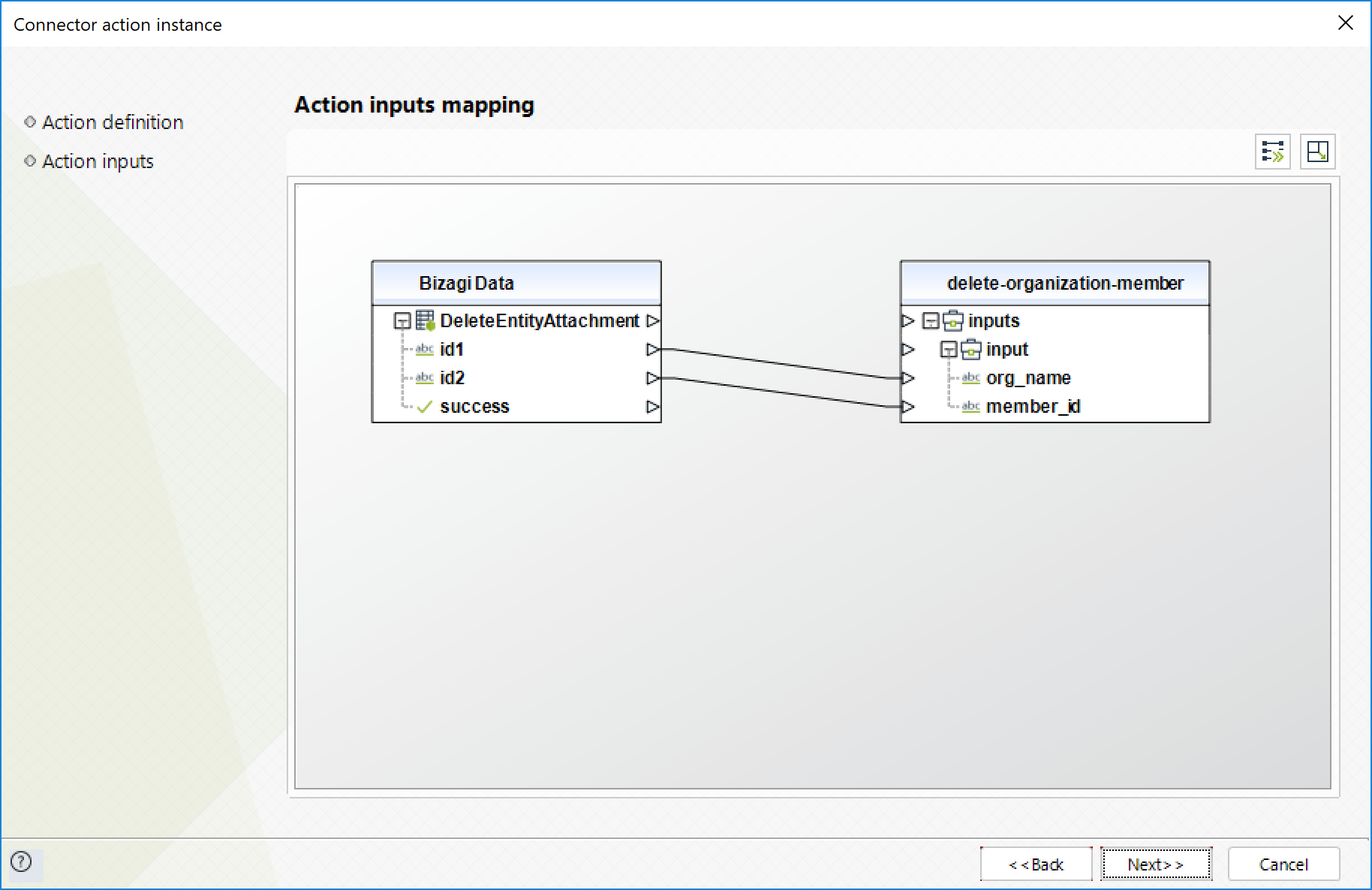Click the output connector arrow of success
This screenshot has width=1372, height=890.
click(x=653, y=406)
